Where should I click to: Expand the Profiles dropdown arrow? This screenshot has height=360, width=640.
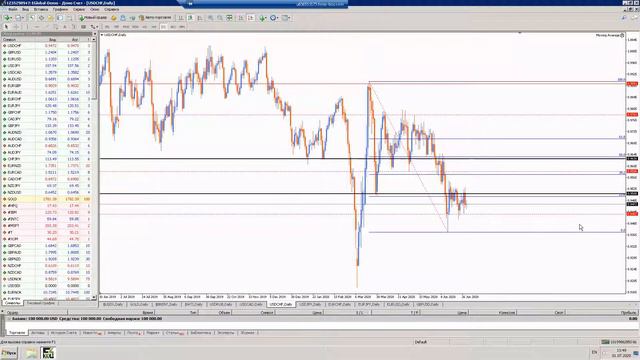[x=23, y=18]
